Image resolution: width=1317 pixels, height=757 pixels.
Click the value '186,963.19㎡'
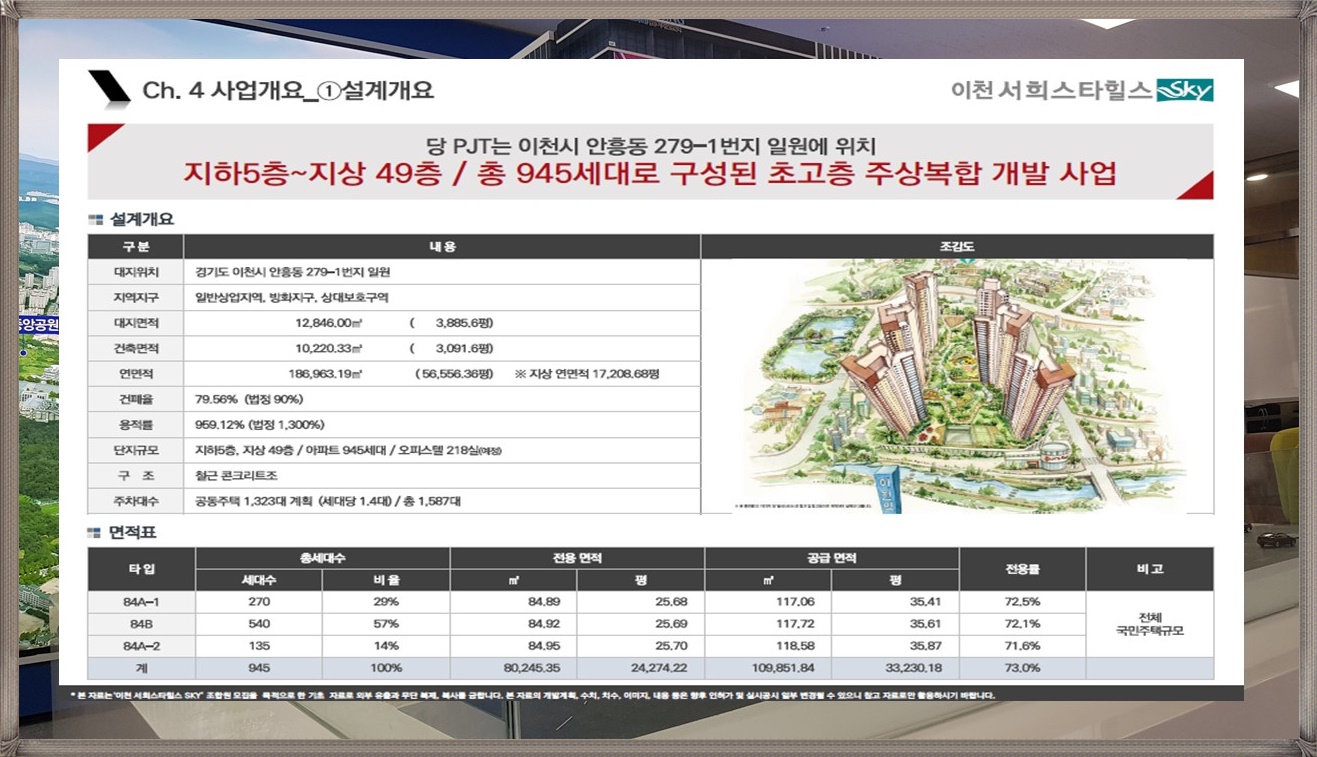pyautogui.click(x=326, y=374)
